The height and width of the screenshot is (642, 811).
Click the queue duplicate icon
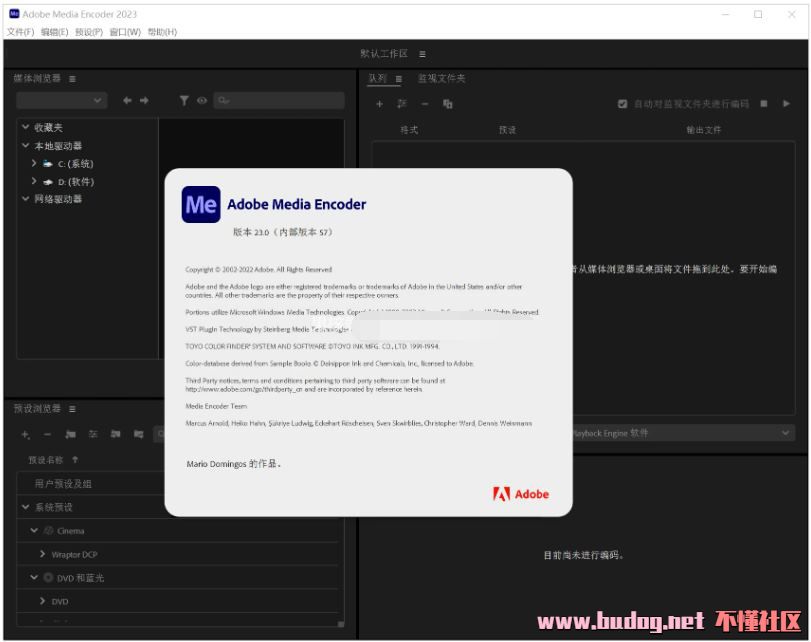click(447, 104)
